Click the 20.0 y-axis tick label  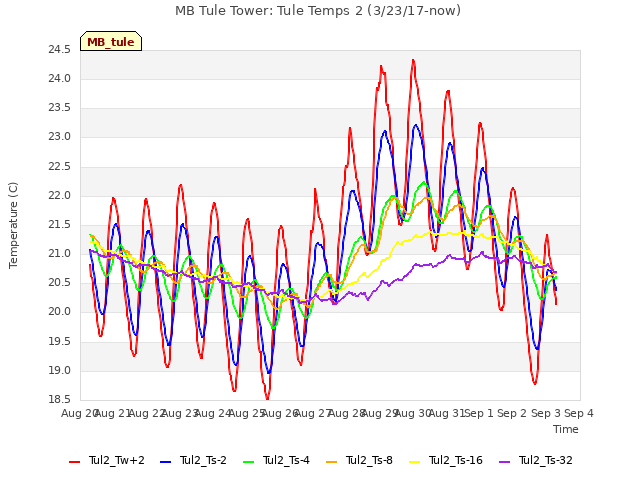60,312
